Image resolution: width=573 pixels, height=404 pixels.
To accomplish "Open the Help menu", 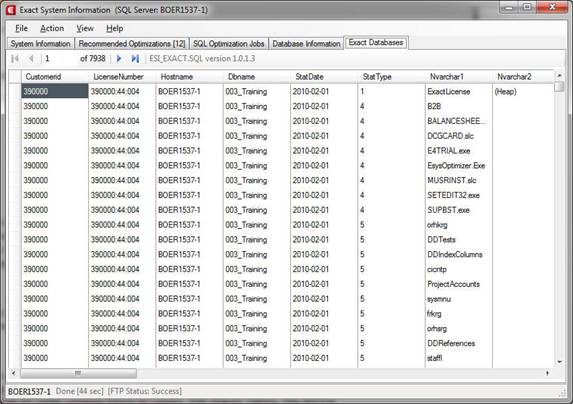I will tap(114, 28).
